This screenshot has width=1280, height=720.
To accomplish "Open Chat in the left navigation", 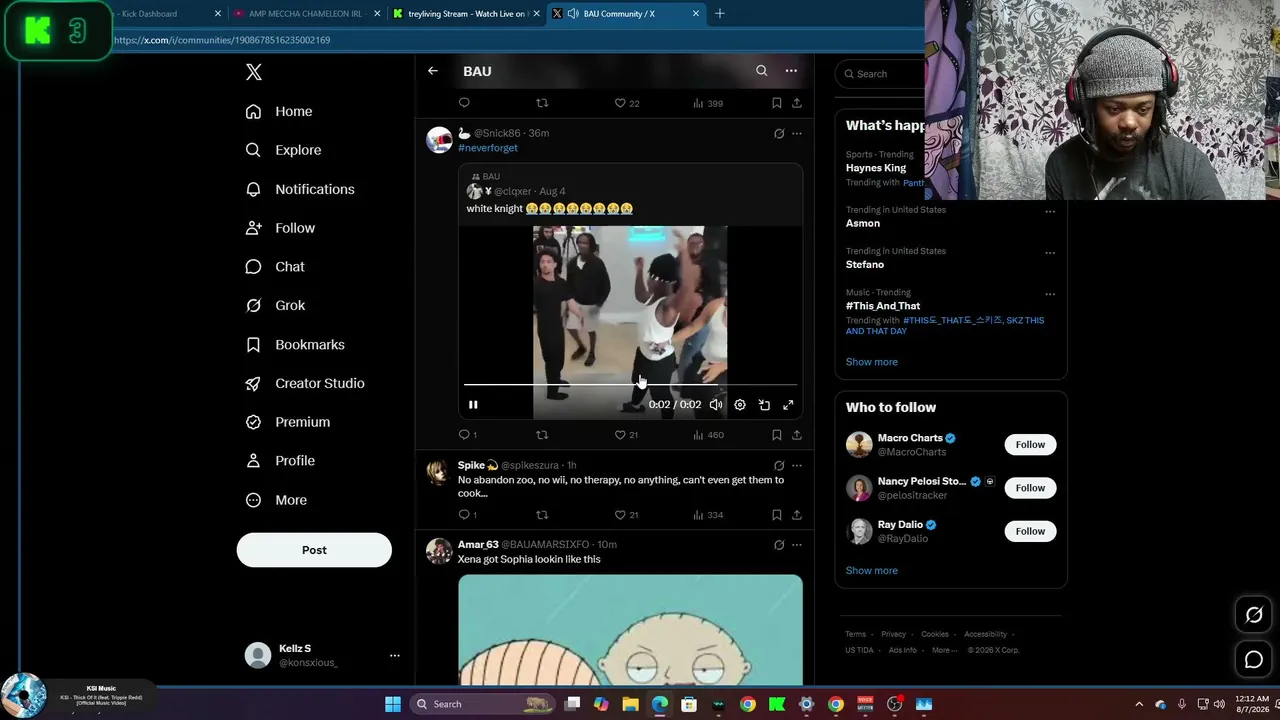I will tap(275, 267).
